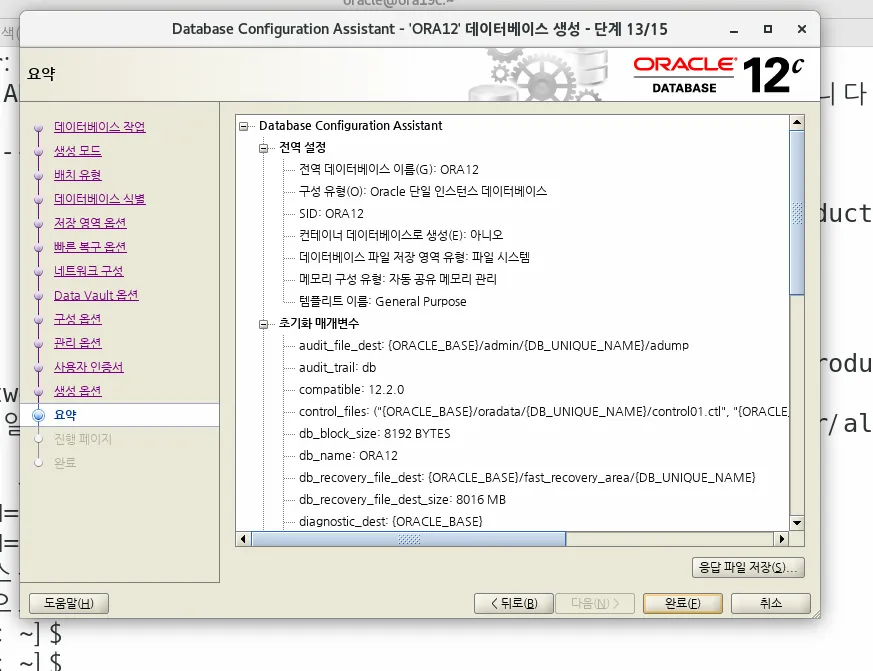Select the SID: ORA12 row
The height and width of the screenshot is (671, 873).
[x=331, y=214]
